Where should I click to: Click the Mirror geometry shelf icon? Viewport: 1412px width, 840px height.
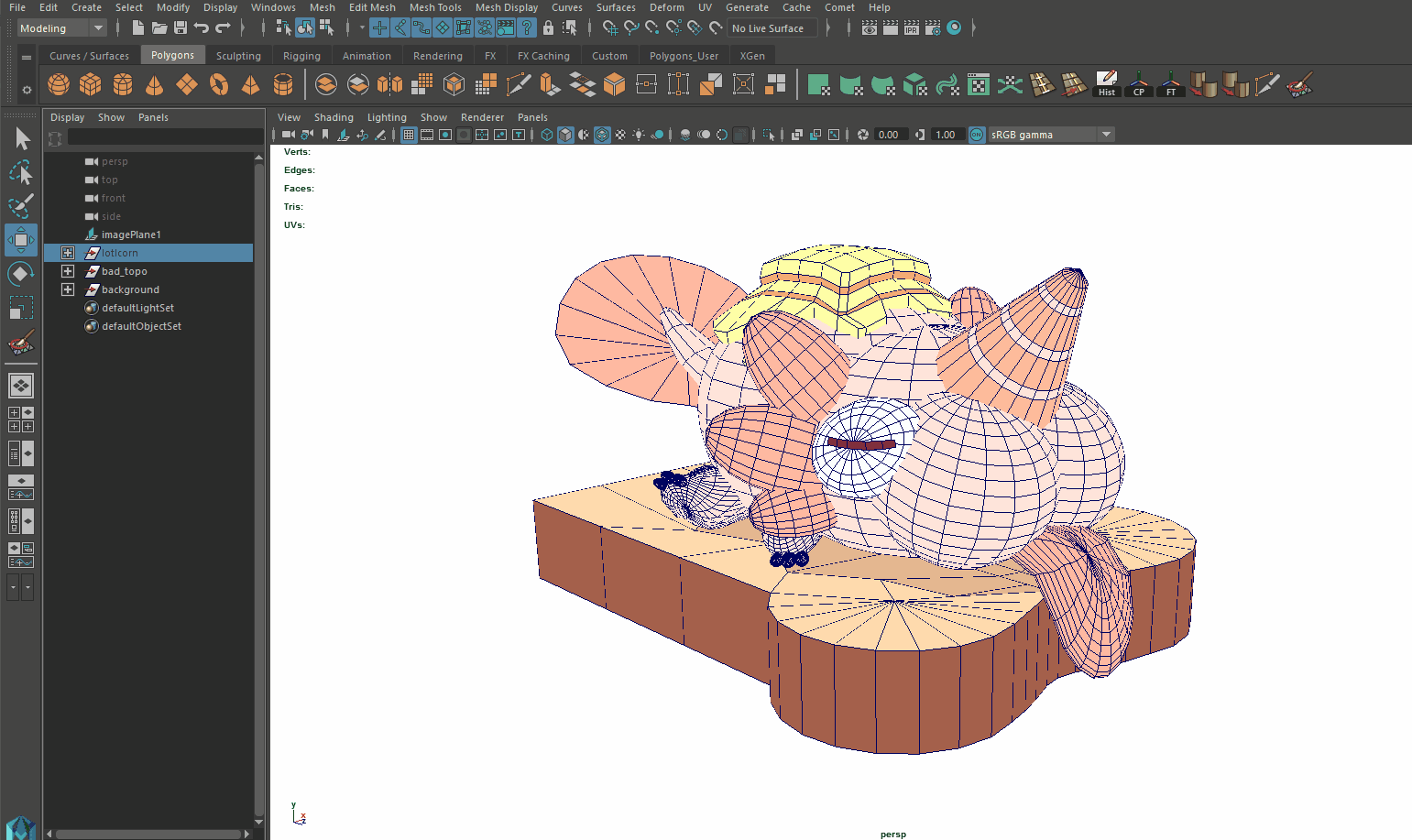coord(390,85)
